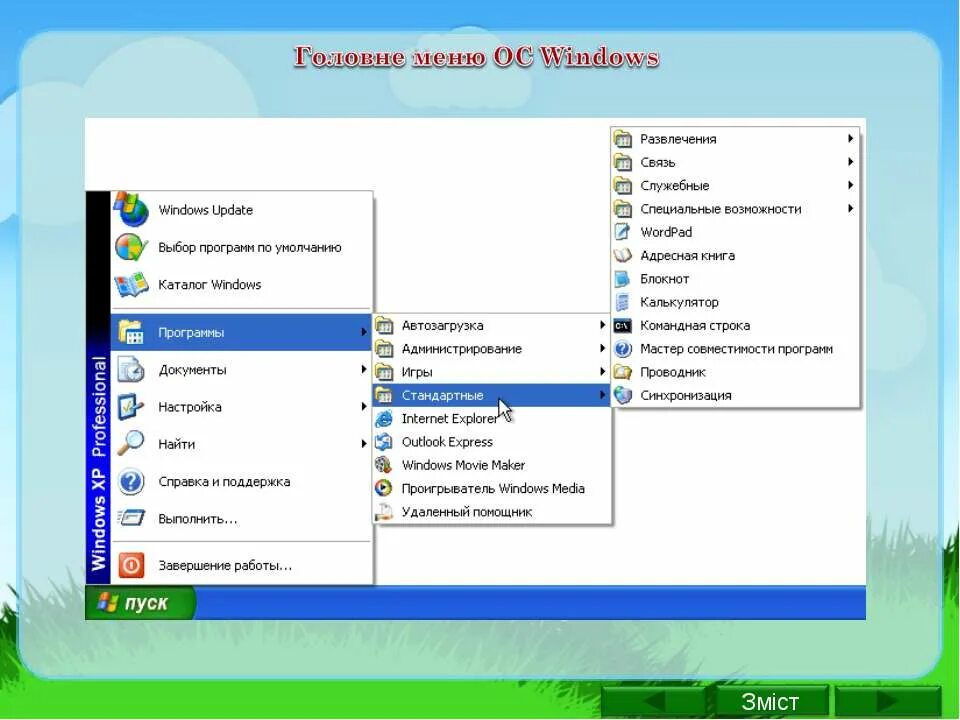Expand the Программы submenu arrow

(364, 332)
